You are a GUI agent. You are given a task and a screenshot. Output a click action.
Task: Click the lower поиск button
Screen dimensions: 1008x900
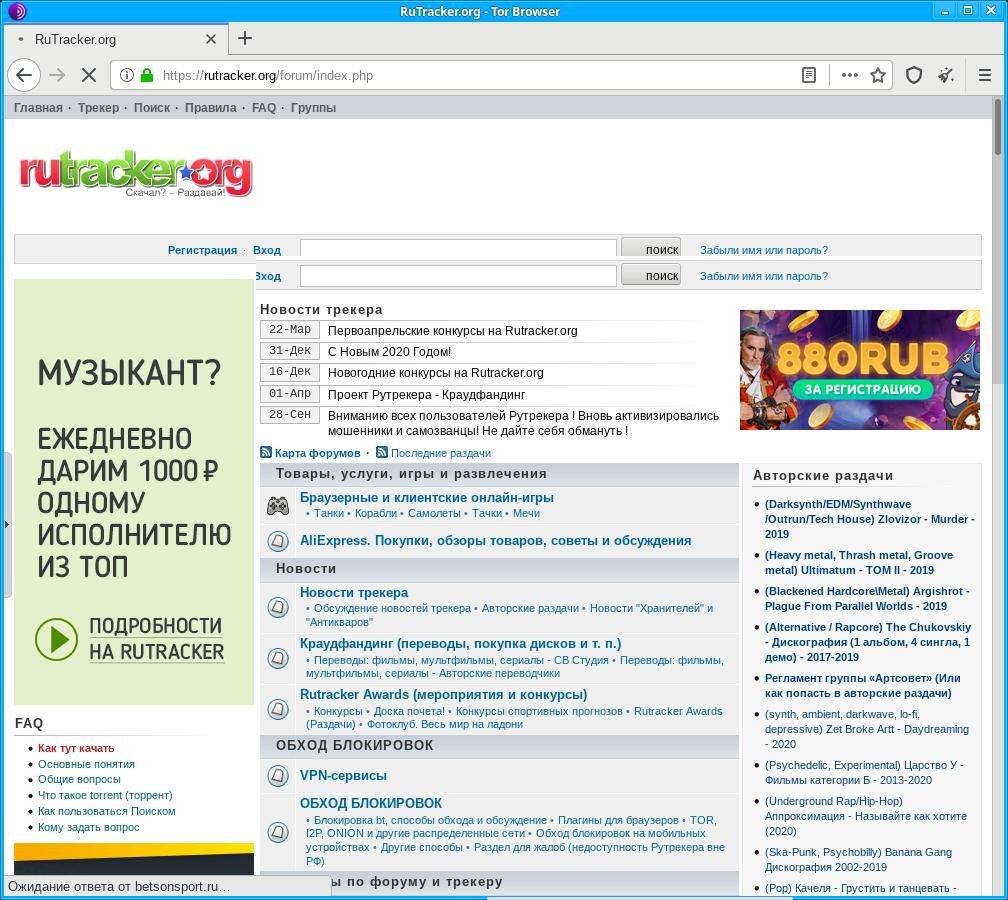click(651, 275)
